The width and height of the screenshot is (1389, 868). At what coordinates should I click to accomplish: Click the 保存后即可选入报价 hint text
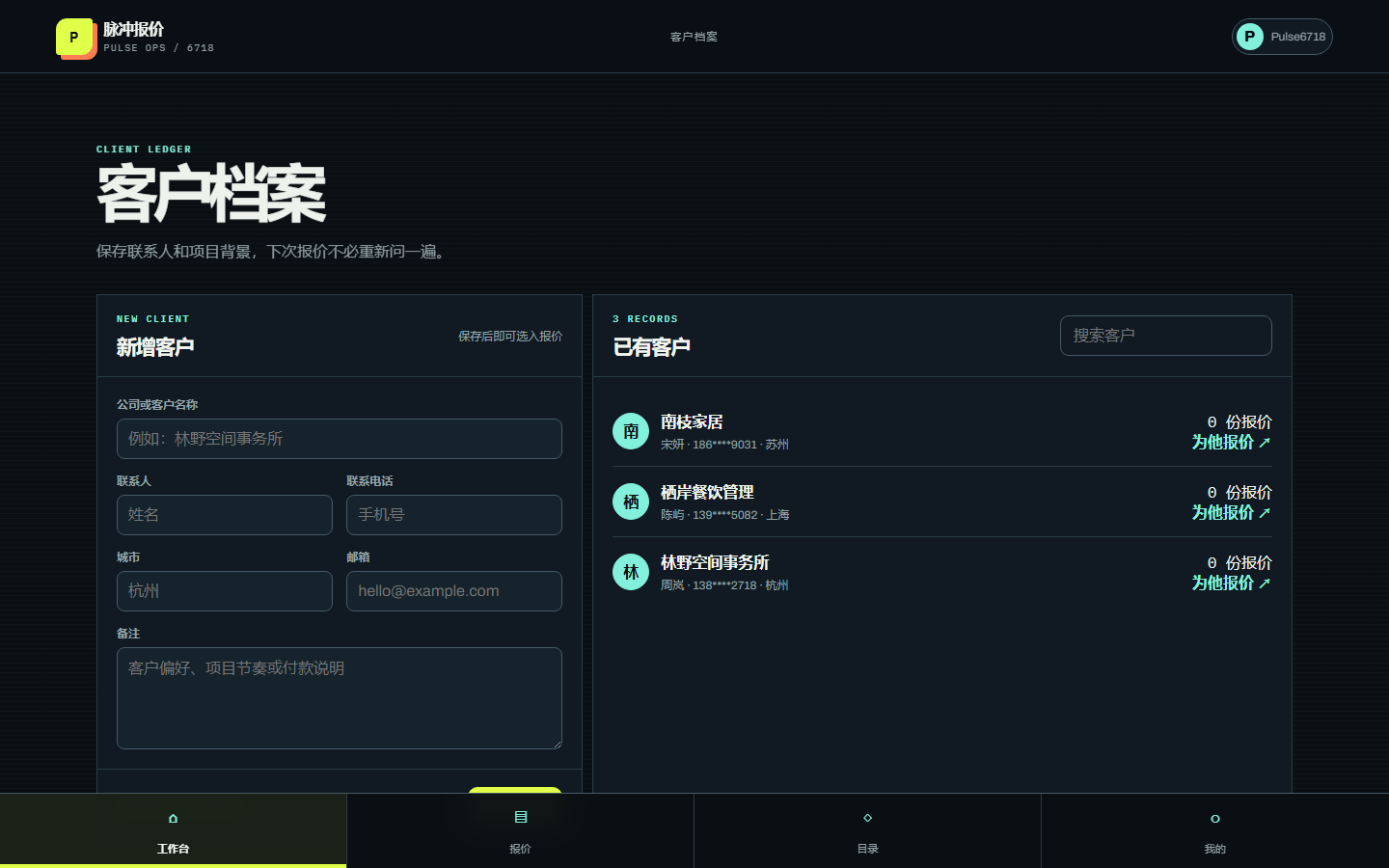[510, 337]
